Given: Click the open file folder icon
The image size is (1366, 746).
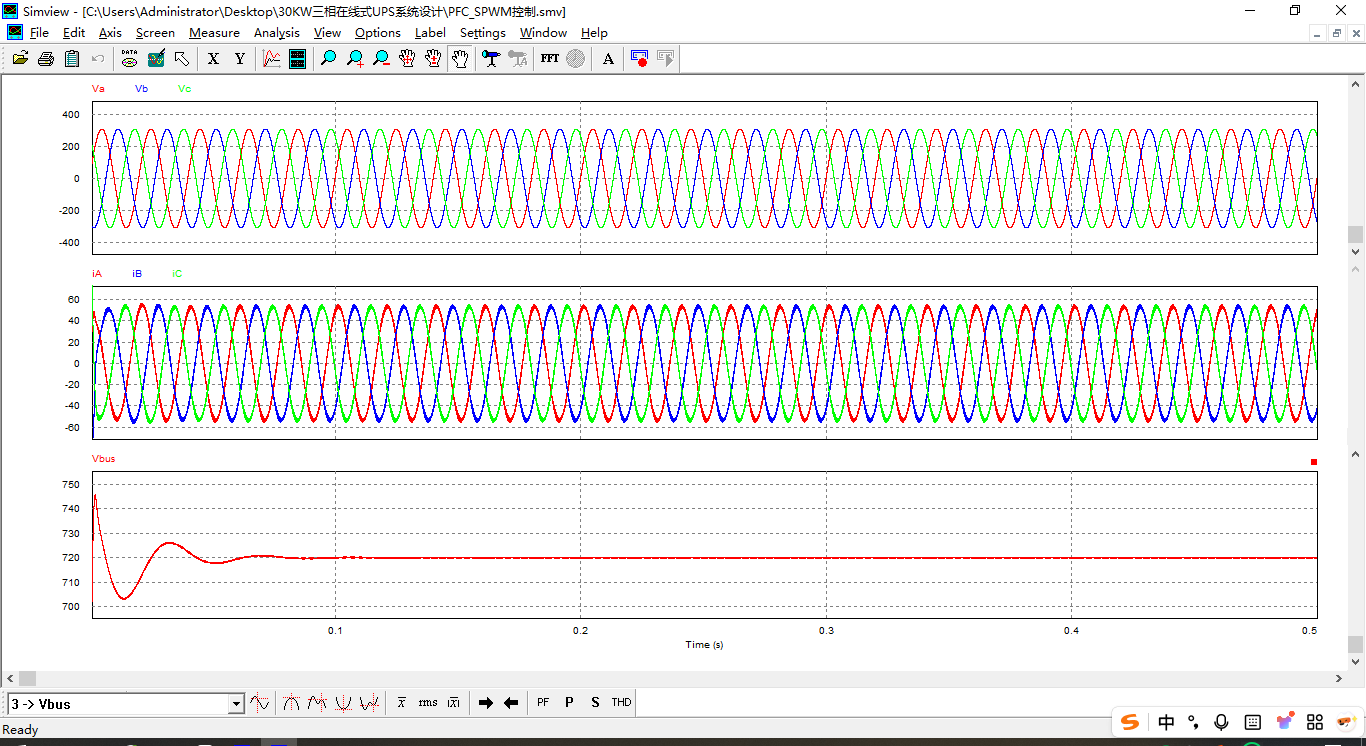Looking at the screenshot, I should click(x=20, y=59).
